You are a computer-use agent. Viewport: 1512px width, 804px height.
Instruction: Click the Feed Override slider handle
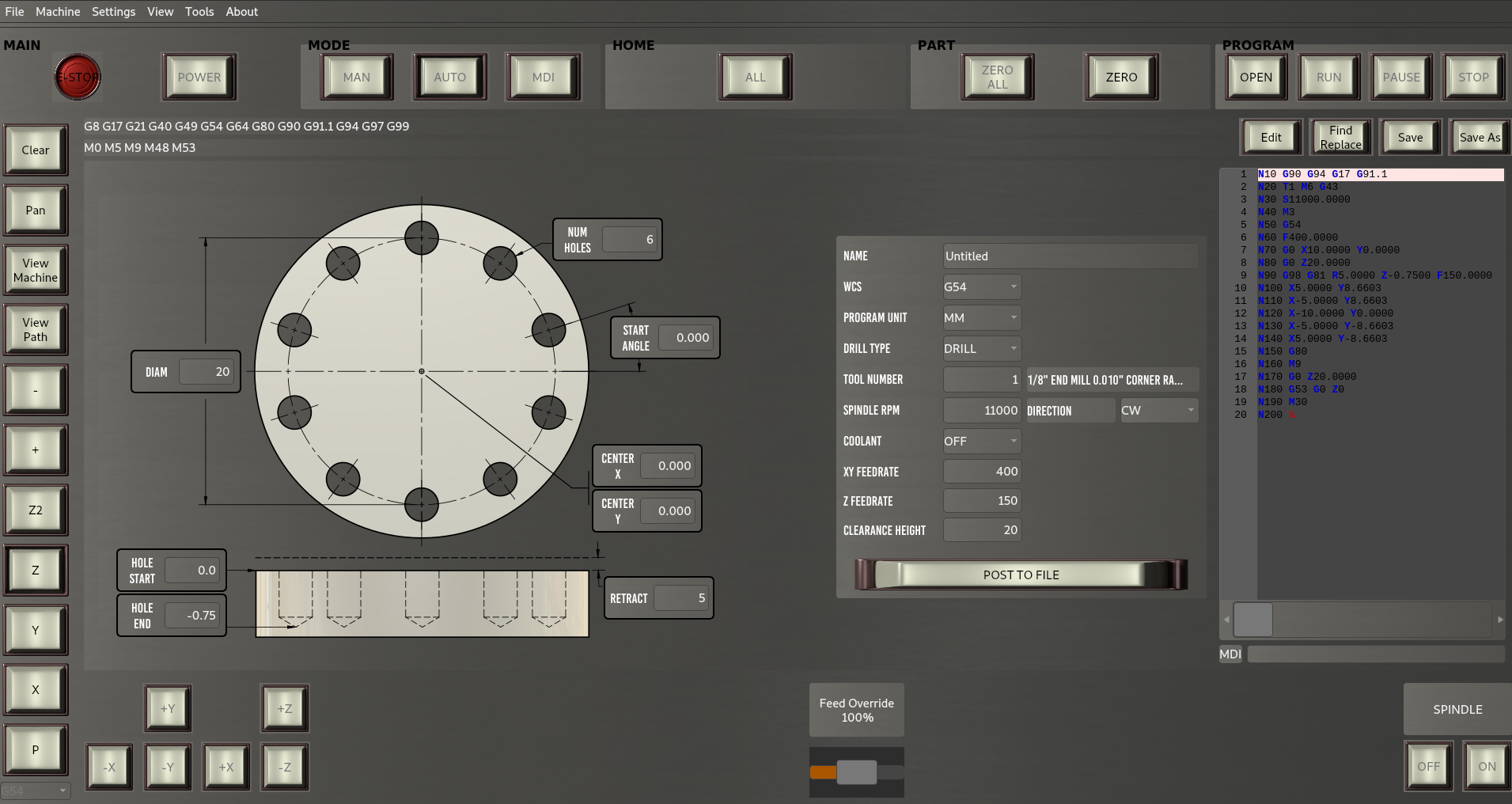click(857, 772)
